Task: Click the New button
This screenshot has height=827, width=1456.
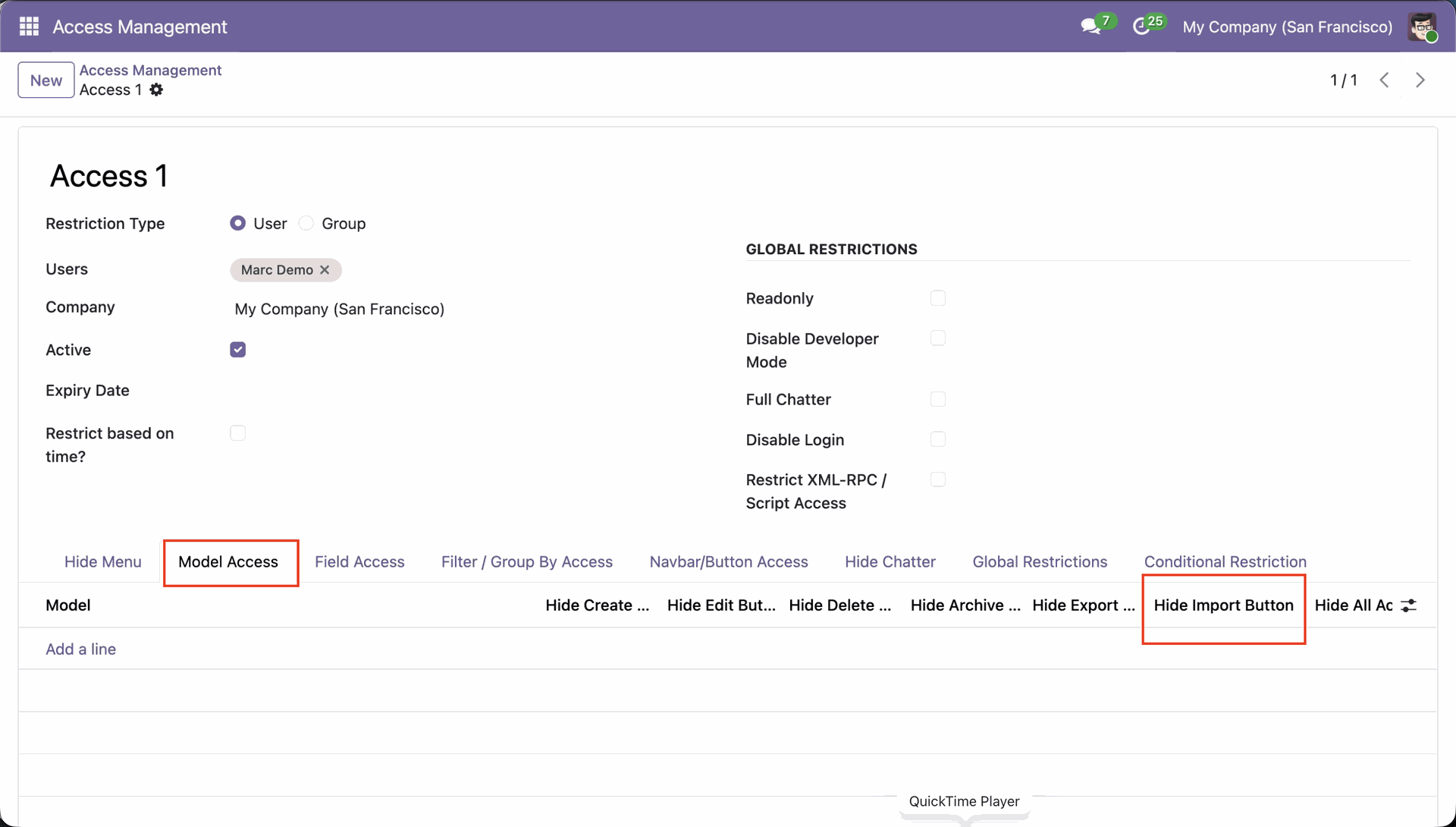Action: point(46,80)
